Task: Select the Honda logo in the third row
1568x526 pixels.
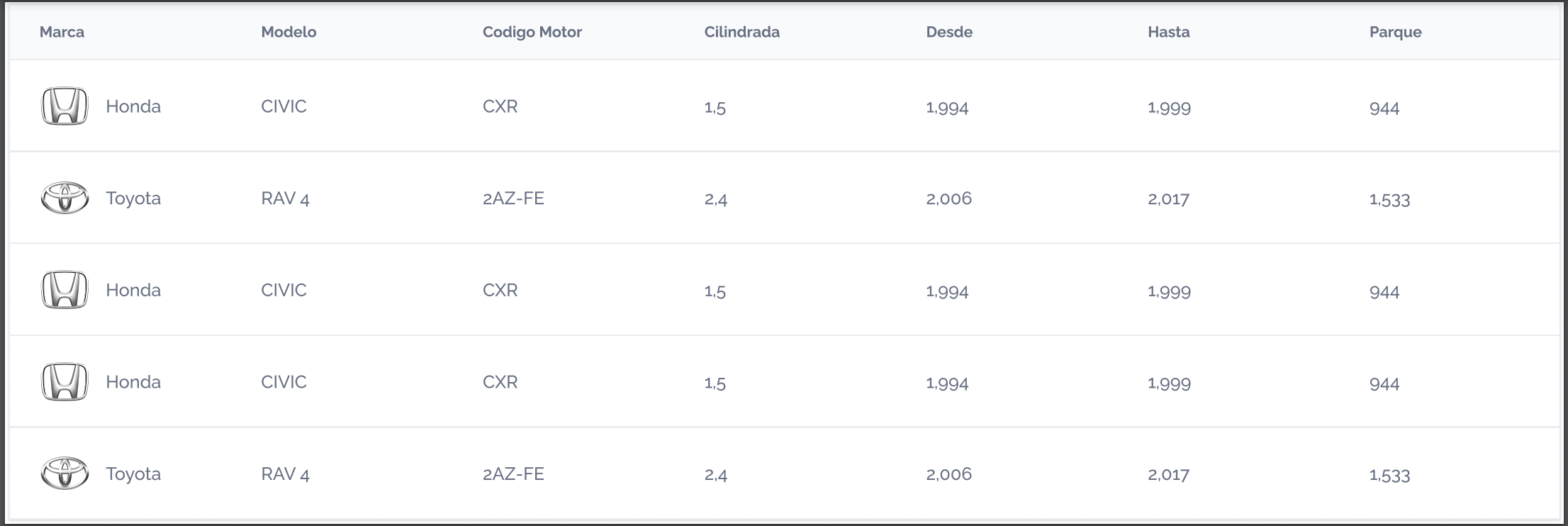Action: pyautogui.click(x=65, y=290)
